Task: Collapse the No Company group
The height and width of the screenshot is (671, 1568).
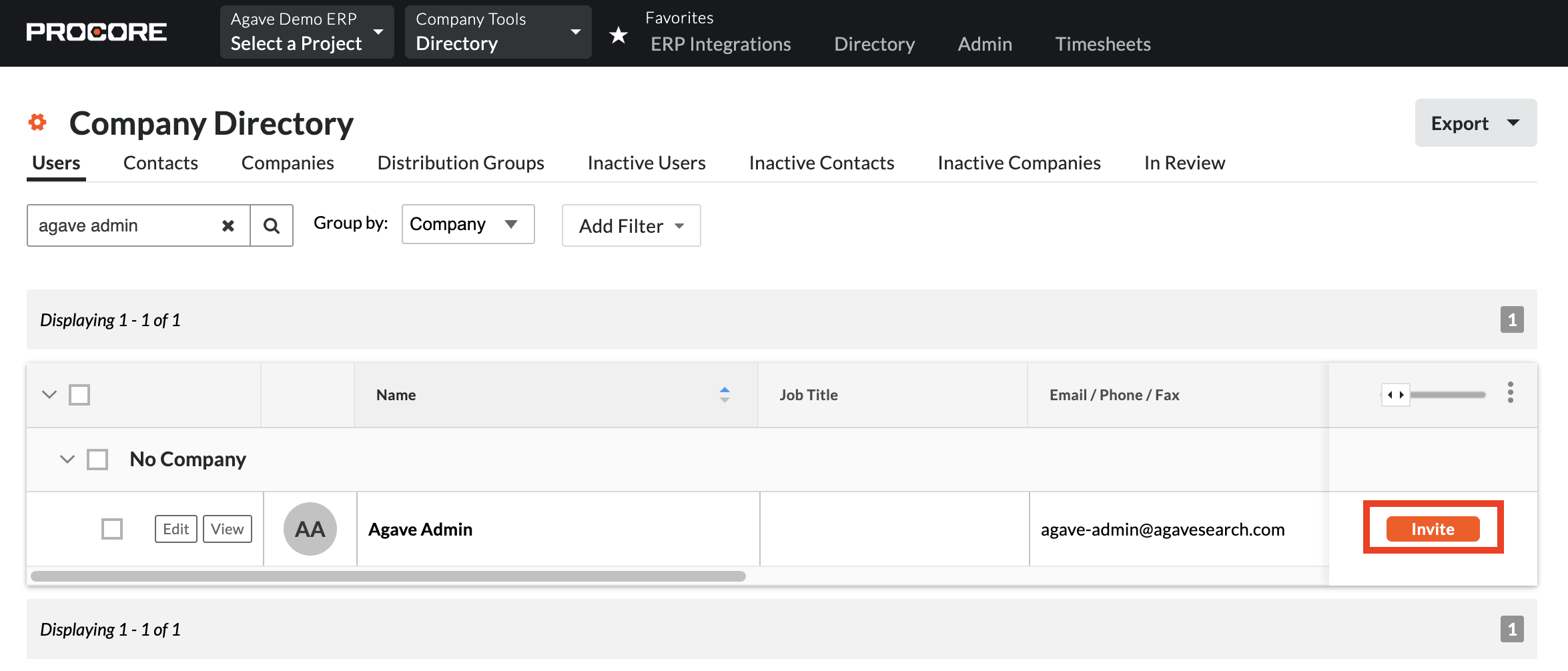Action: (67, 459)
